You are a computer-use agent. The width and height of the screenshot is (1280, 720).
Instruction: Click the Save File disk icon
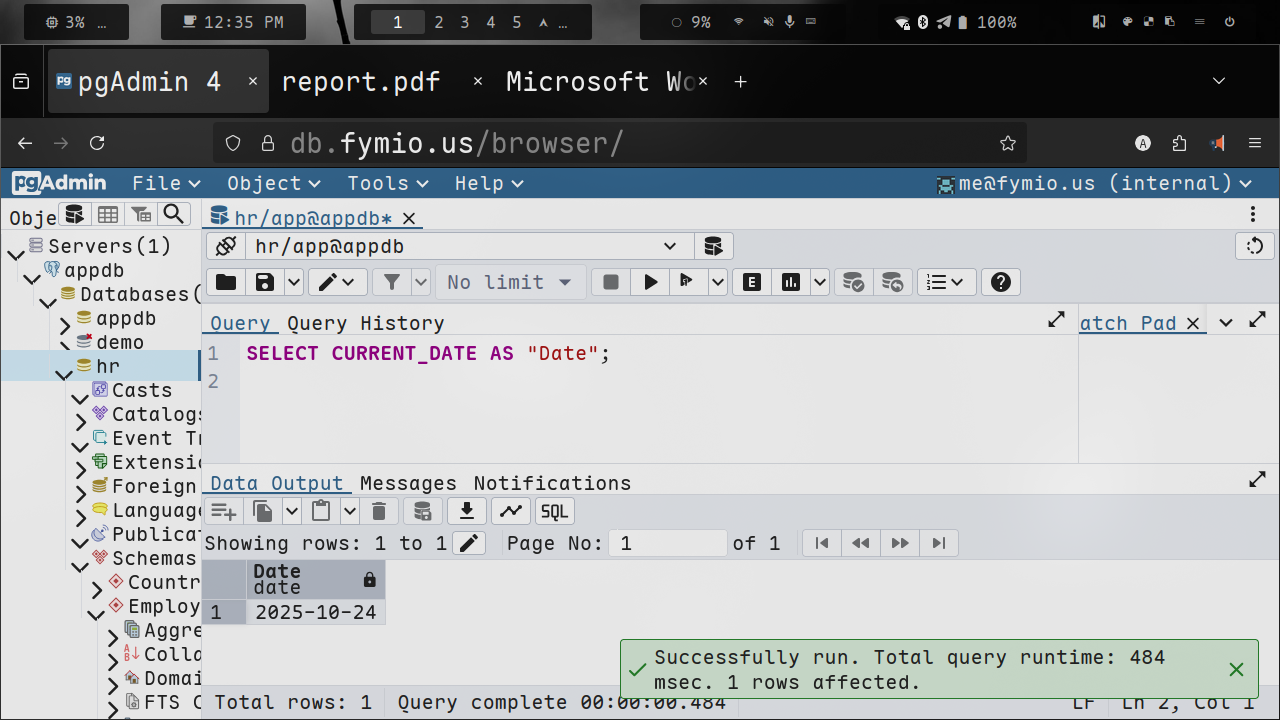(265, 283)
